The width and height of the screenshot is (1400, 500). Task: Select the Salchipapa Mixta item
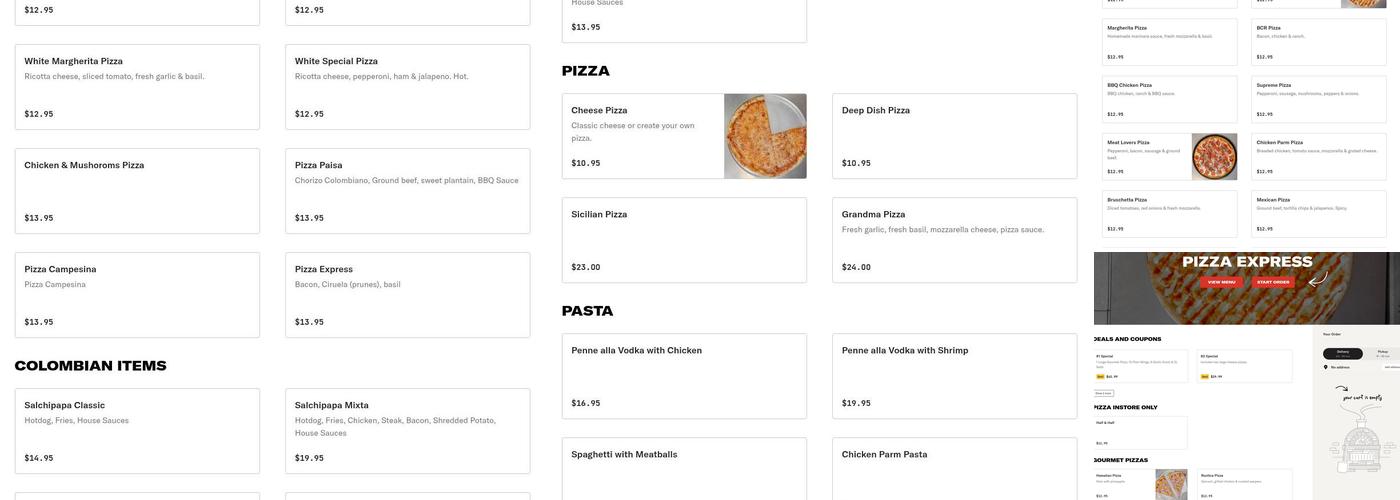coord(407,431)
